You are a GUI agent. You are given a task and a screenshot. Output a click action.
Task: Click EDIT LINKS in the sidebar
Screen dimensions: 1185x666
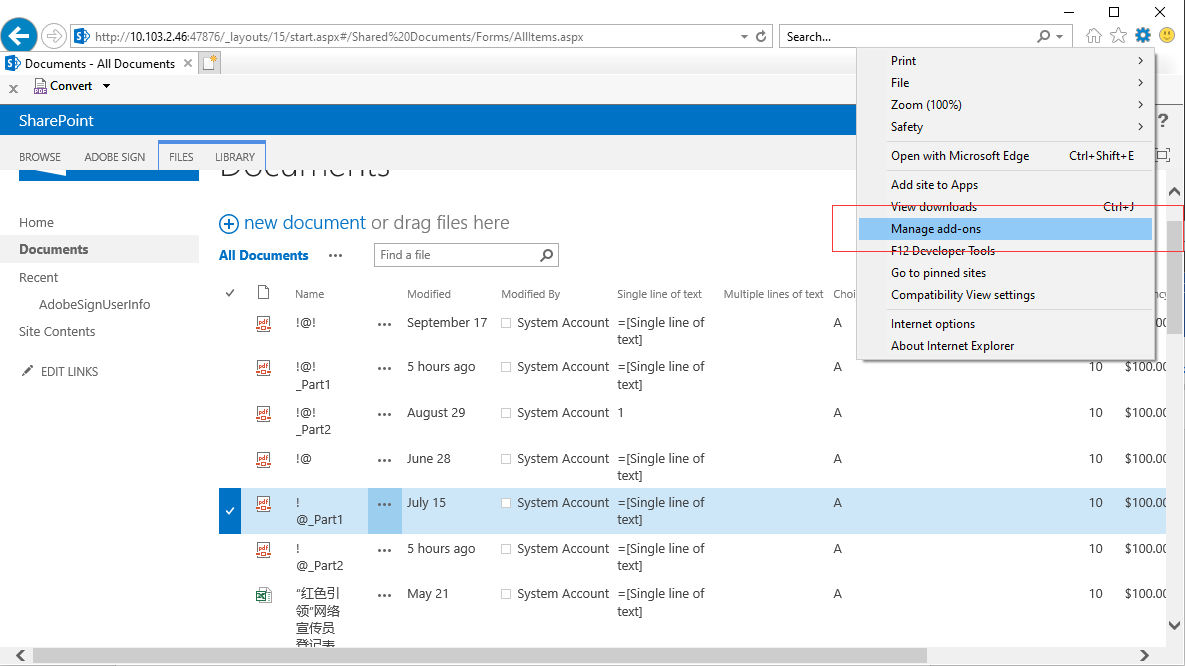(x=69, y=372)
